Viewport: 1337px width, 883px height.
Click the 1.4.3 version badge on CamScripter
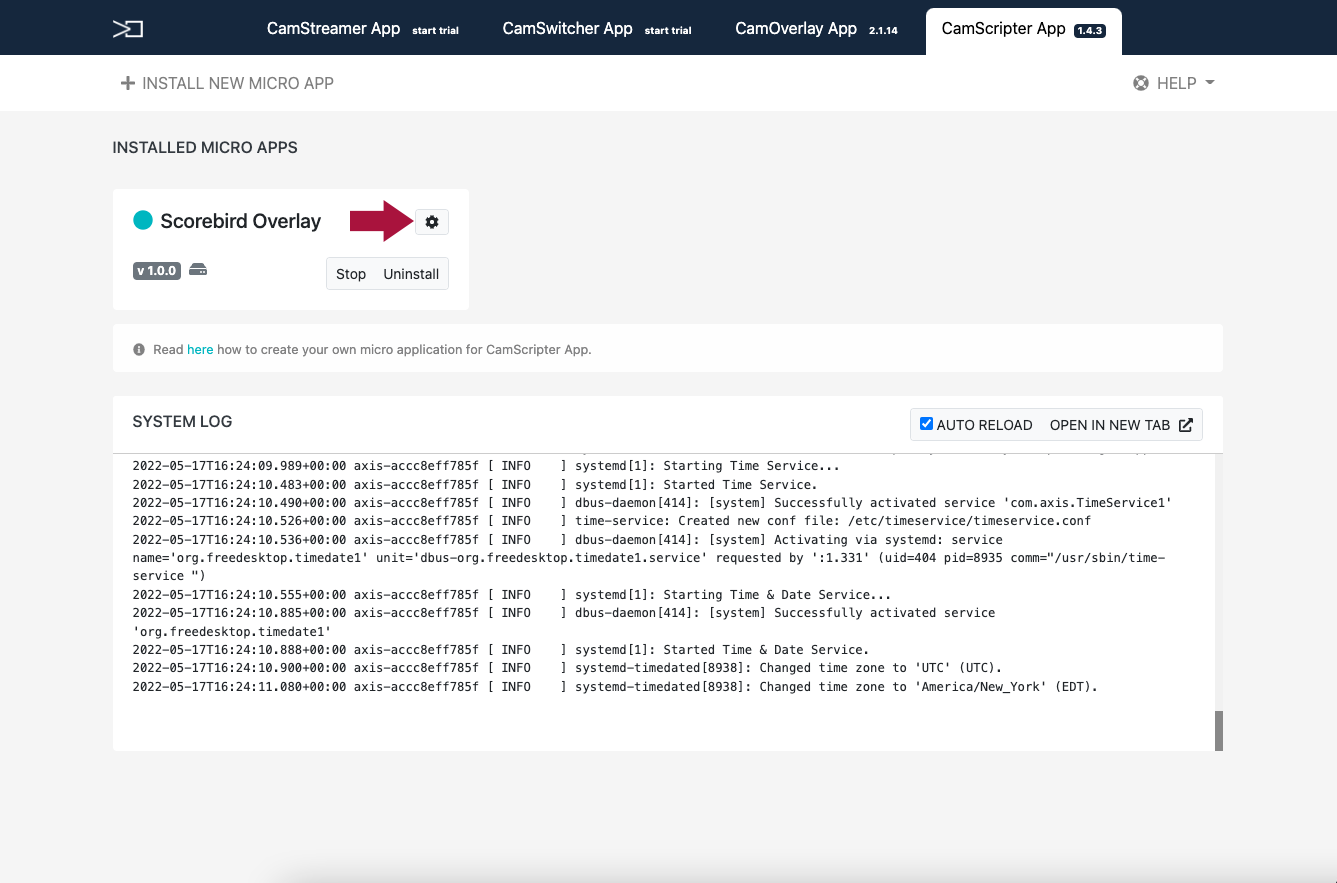1089,31
